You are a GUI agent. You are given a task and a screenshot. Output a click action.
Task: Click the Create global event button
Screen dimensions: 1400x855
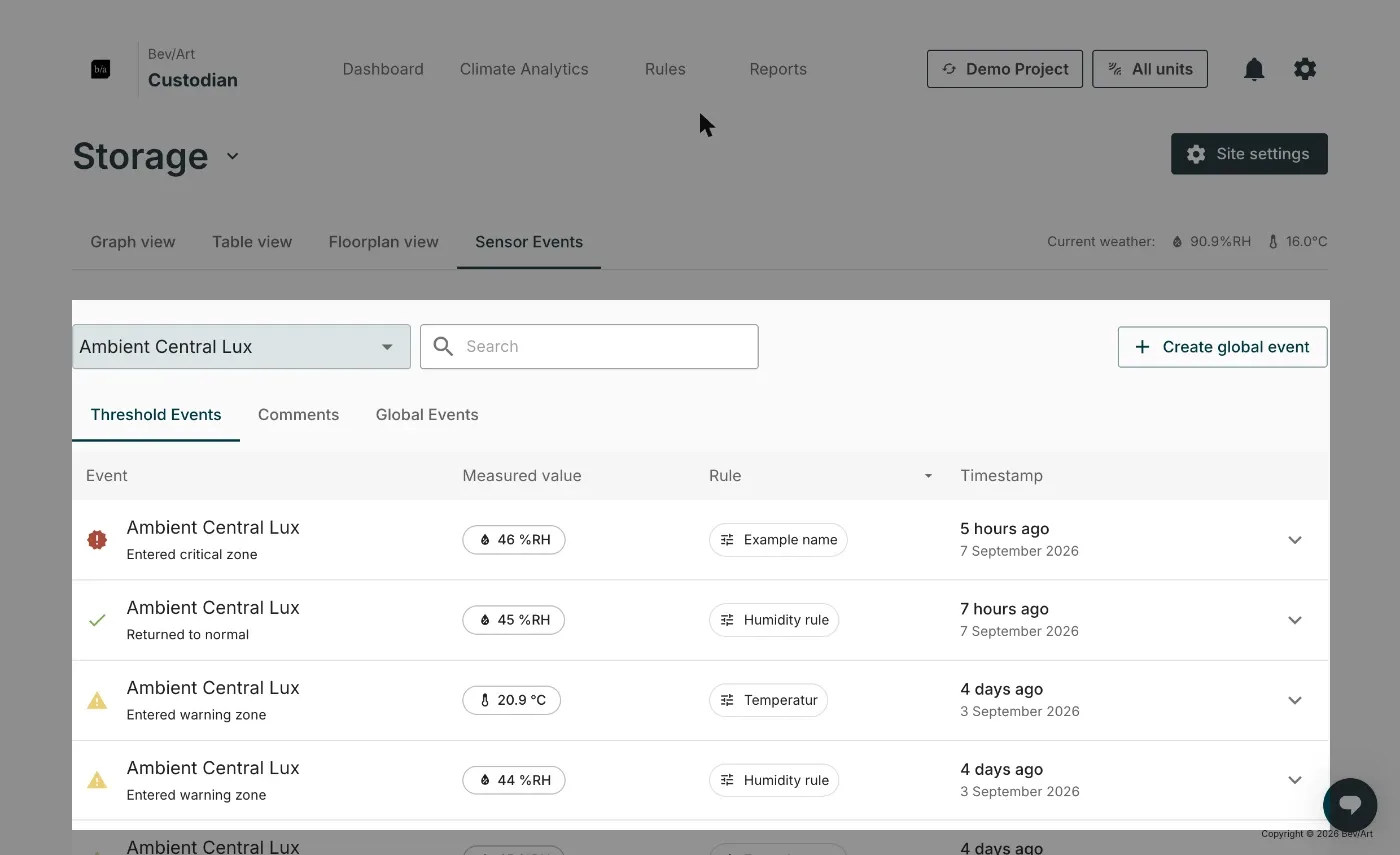1223,347
